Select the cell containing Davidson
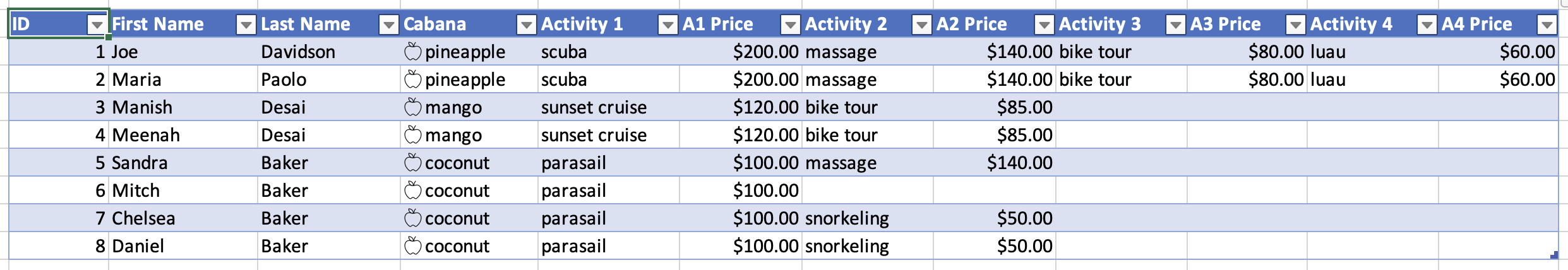Screen dimensions: 1568x270 [328, 51]
